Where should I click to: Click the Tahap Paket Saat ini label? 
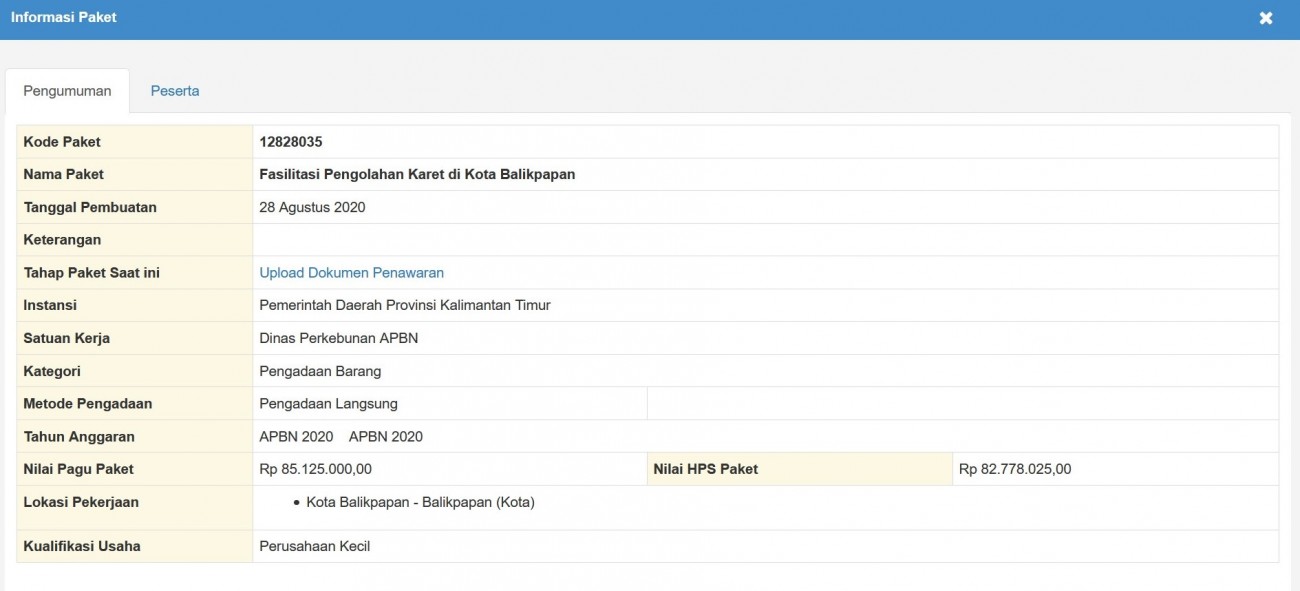tap(91, 273)
